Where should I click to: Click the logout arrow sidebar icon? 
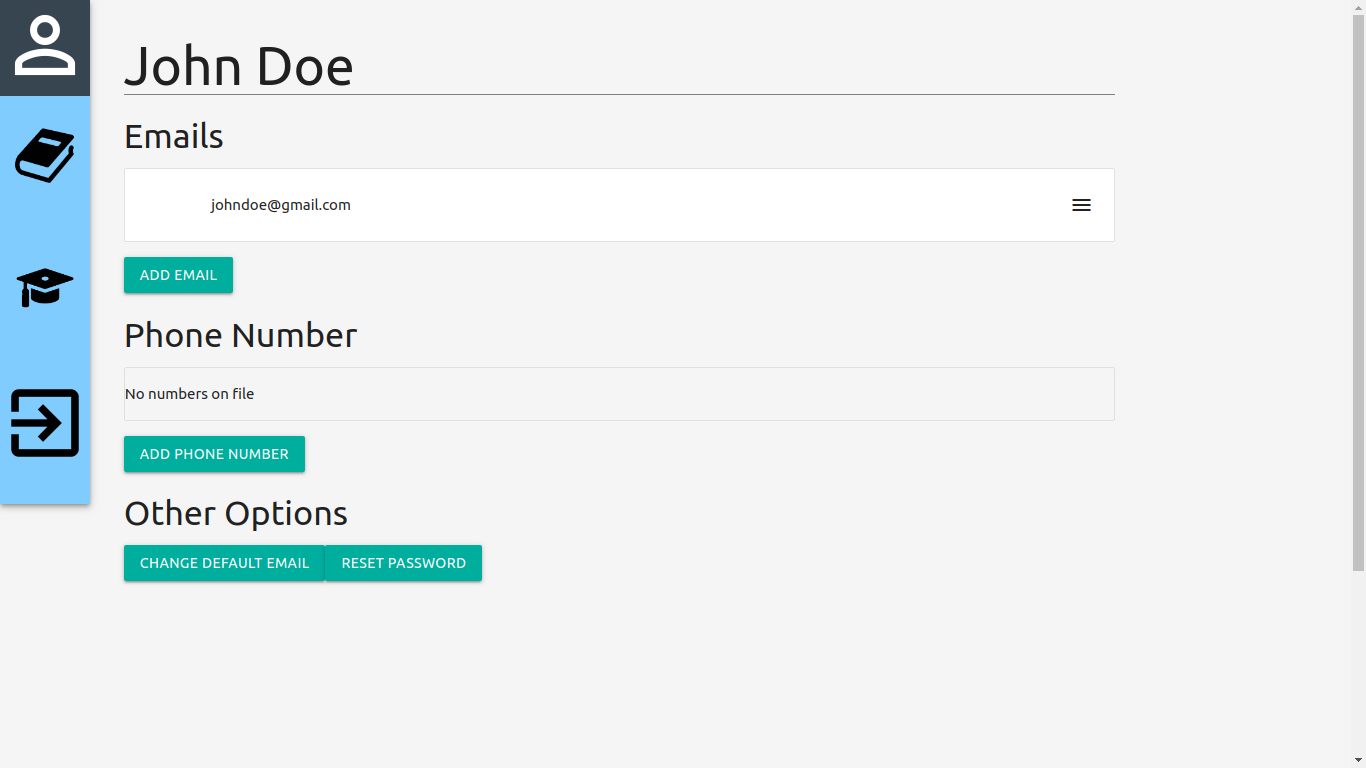pos(45,423)
